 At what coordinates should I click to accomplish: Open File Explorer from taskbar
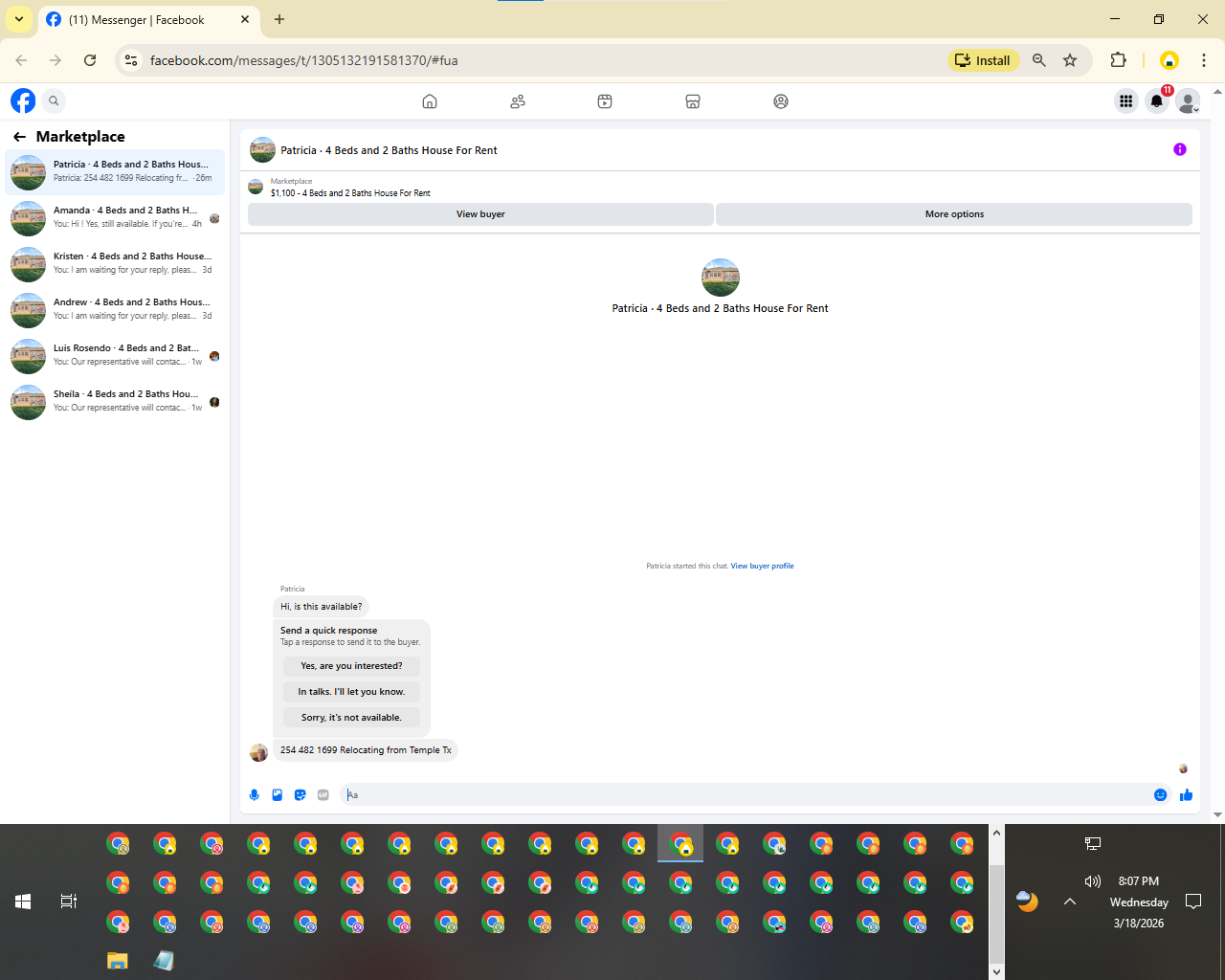click(117, 960)
